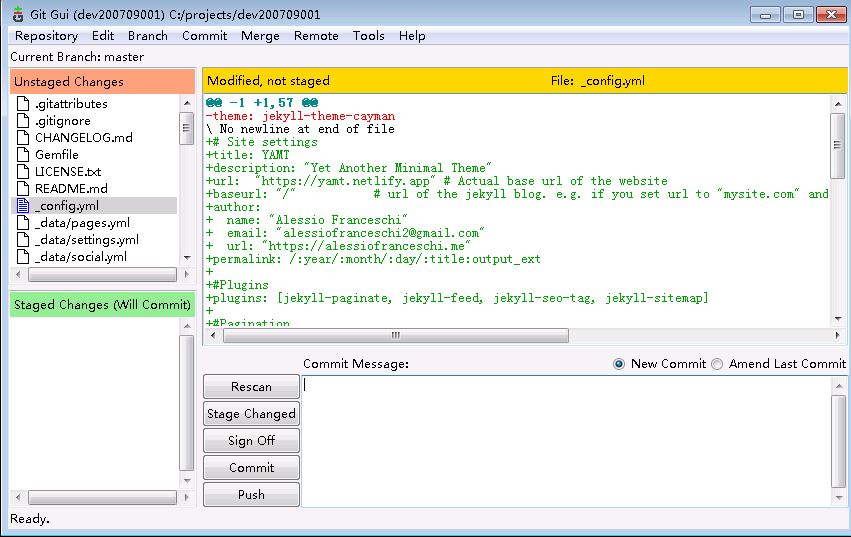Click the Stage Changed button

point(251,414)
